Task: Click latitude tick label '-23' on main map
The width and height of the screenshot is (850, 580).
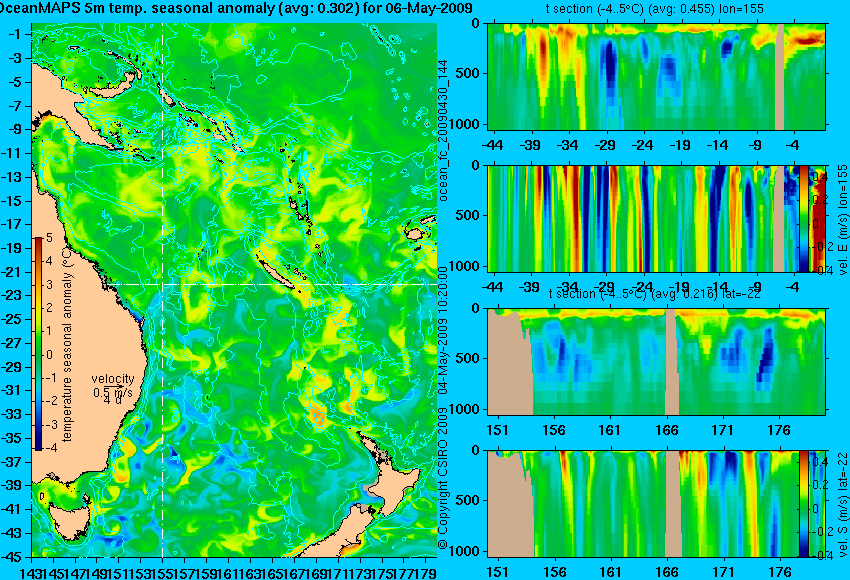Action: point(12,295)
